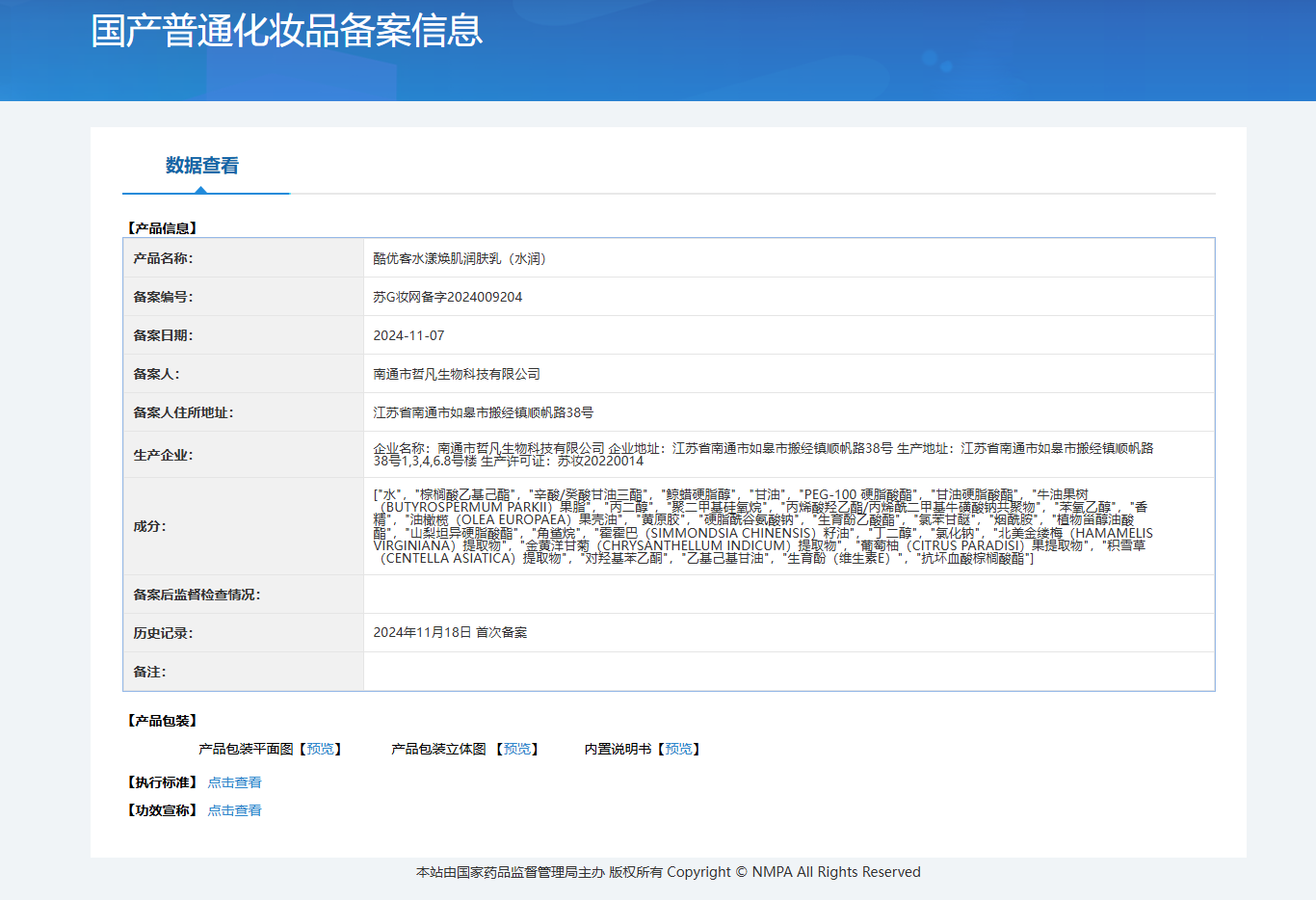
Task: Click the 【产品包装】 section heading
Action: click(x=162, y=721)
